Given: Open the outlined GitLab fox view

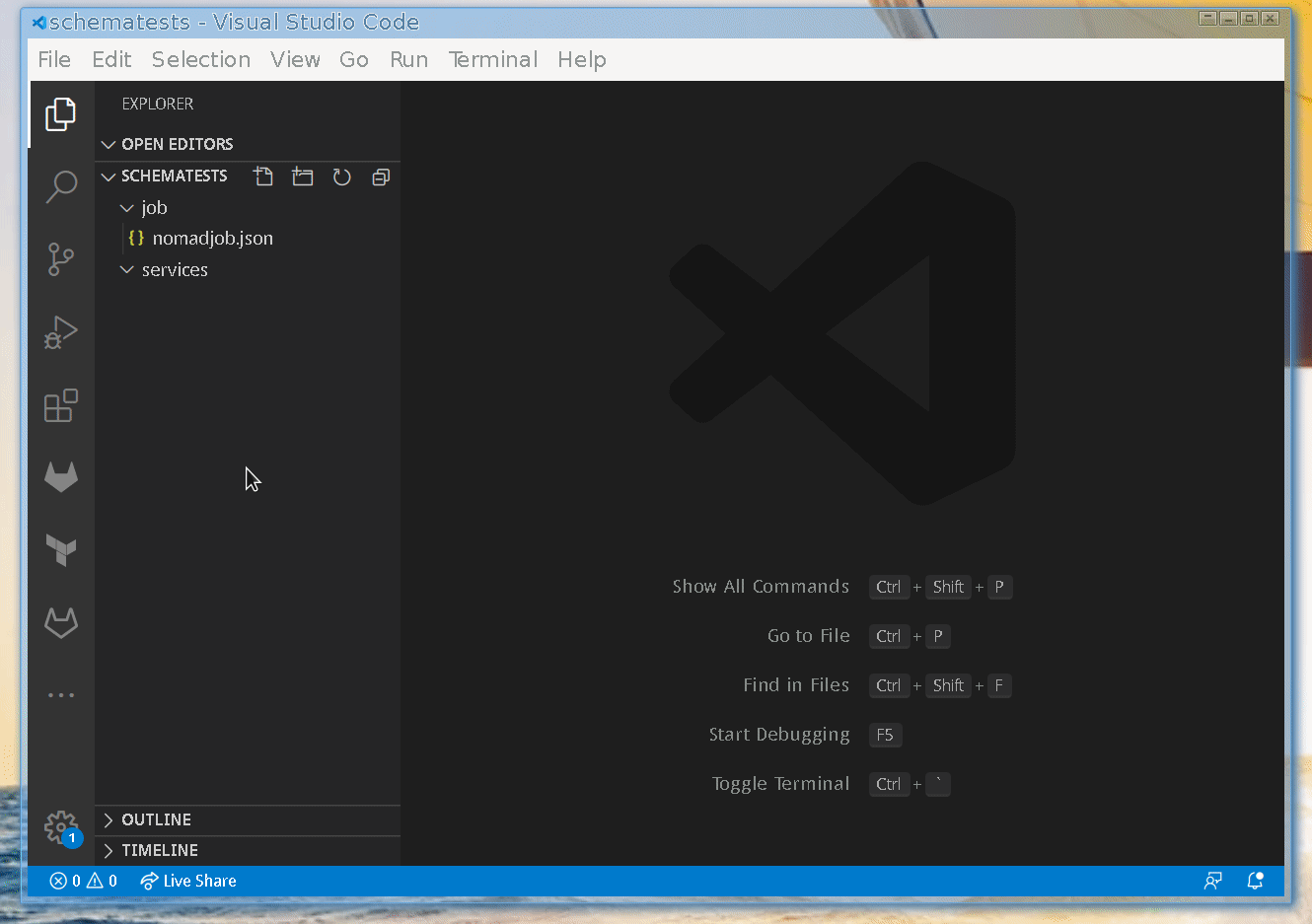Looking at the screenshot, I should pyautogui.click(x=61, y=622).
